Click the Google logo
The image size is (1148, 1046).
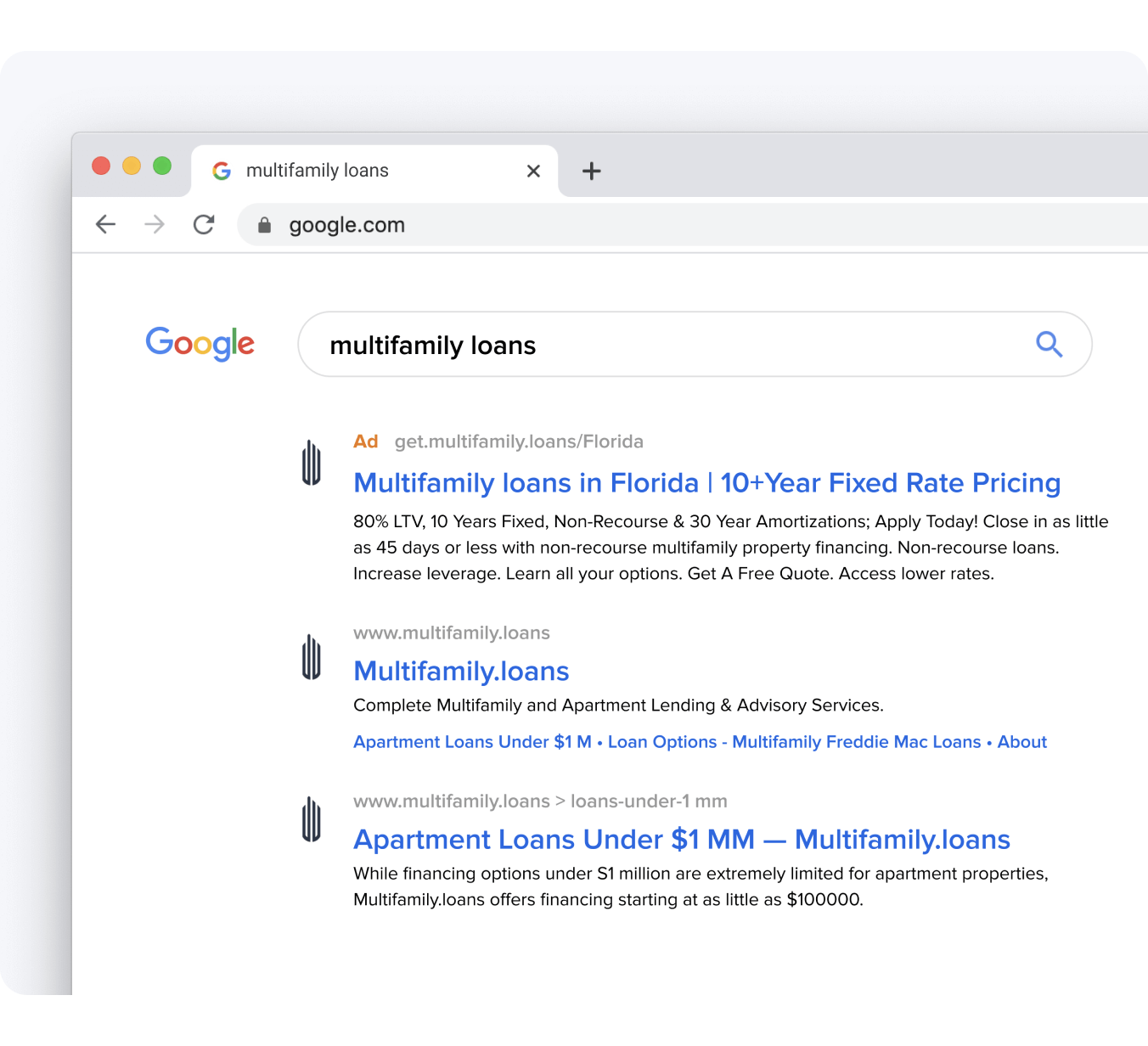(x=200, y=344)
